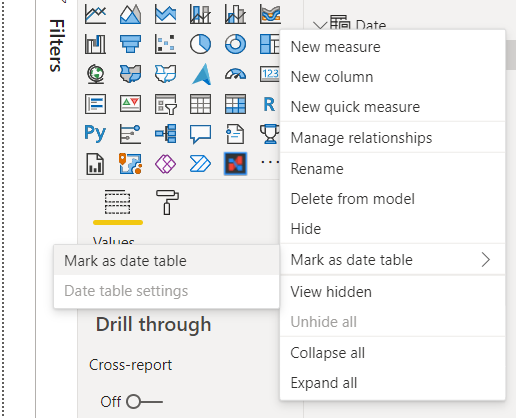This screenshot has height=418, width=516.
Task: Select the Matrix visual
Action: point(235,104)
